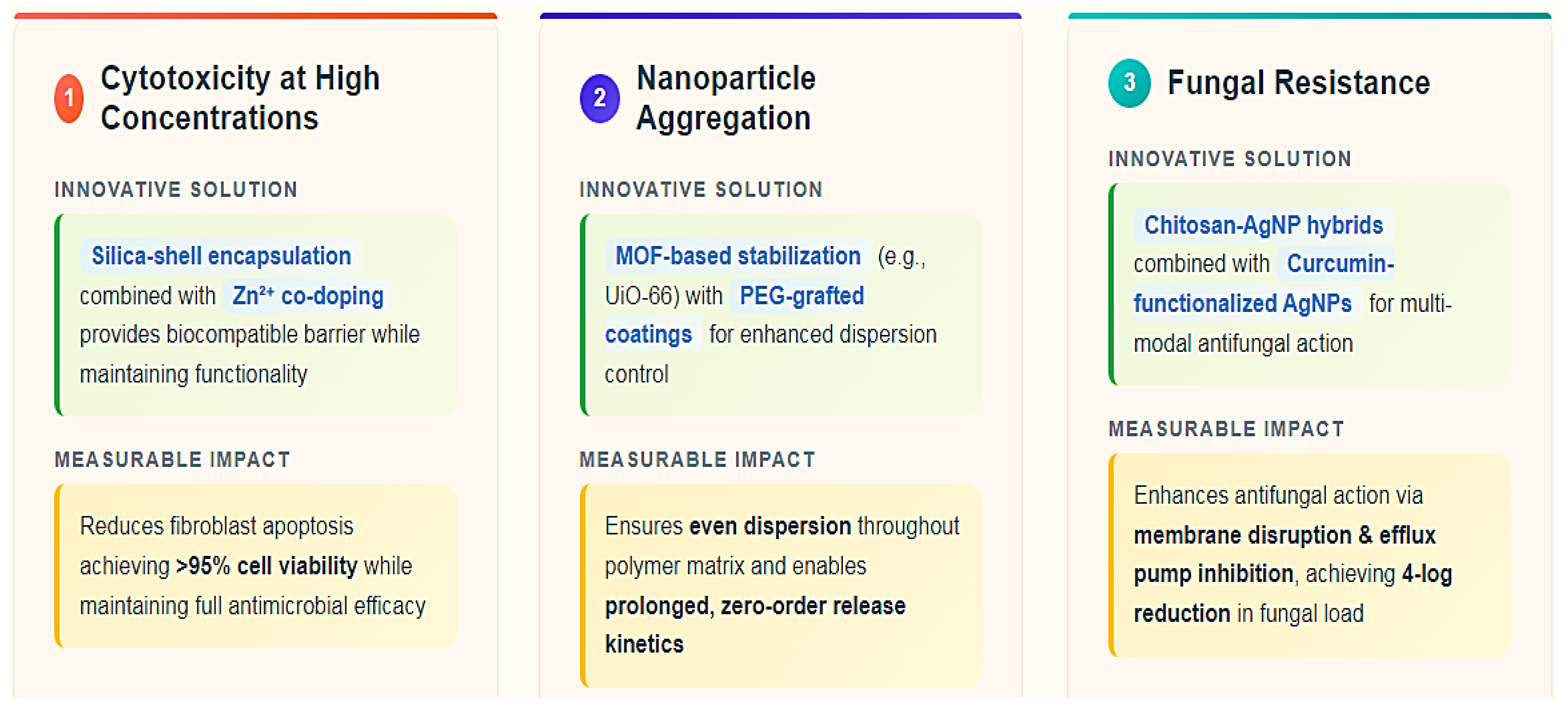Click the Chitosan-AgNP hybrids highlighted term
The height and width of the screenshot is (714, 1568).
click(1263, 225)
